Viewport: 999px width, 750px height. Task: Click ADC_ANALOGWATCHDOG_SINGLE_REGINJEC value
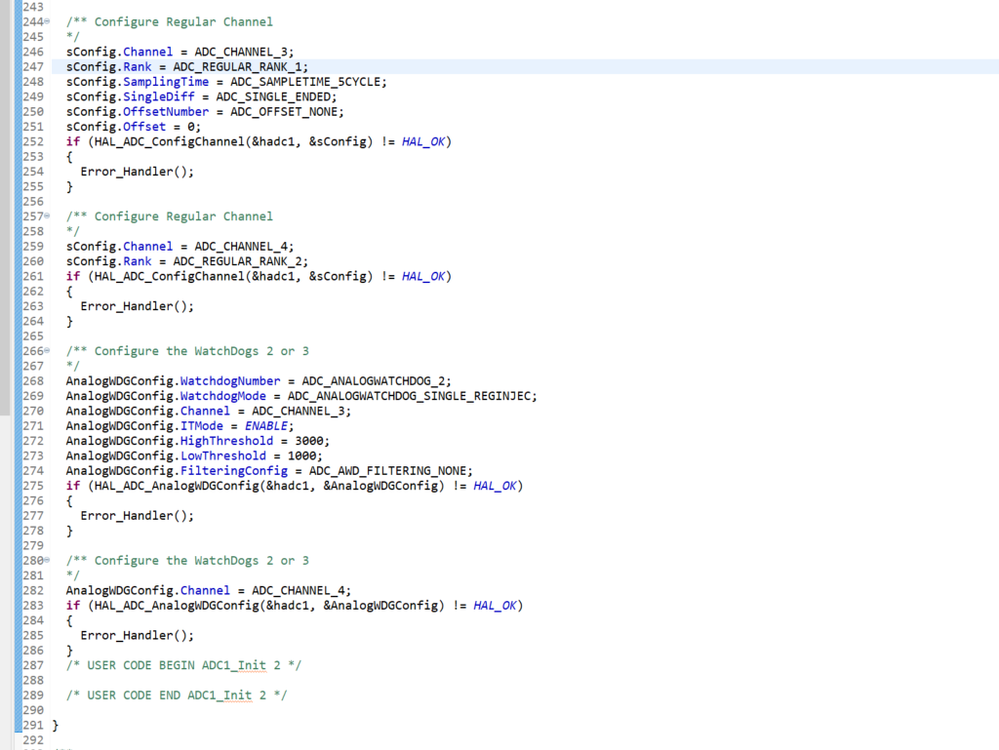pyautogui.click(x=409, y=396)
